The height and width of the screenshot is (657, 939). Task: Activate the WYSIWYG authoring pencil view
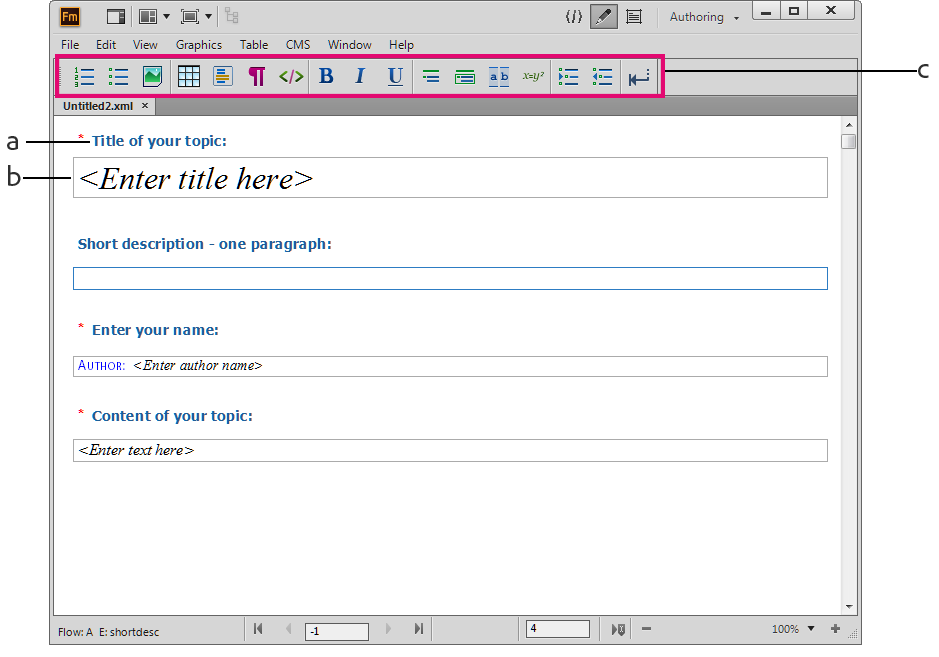point(602,16)
